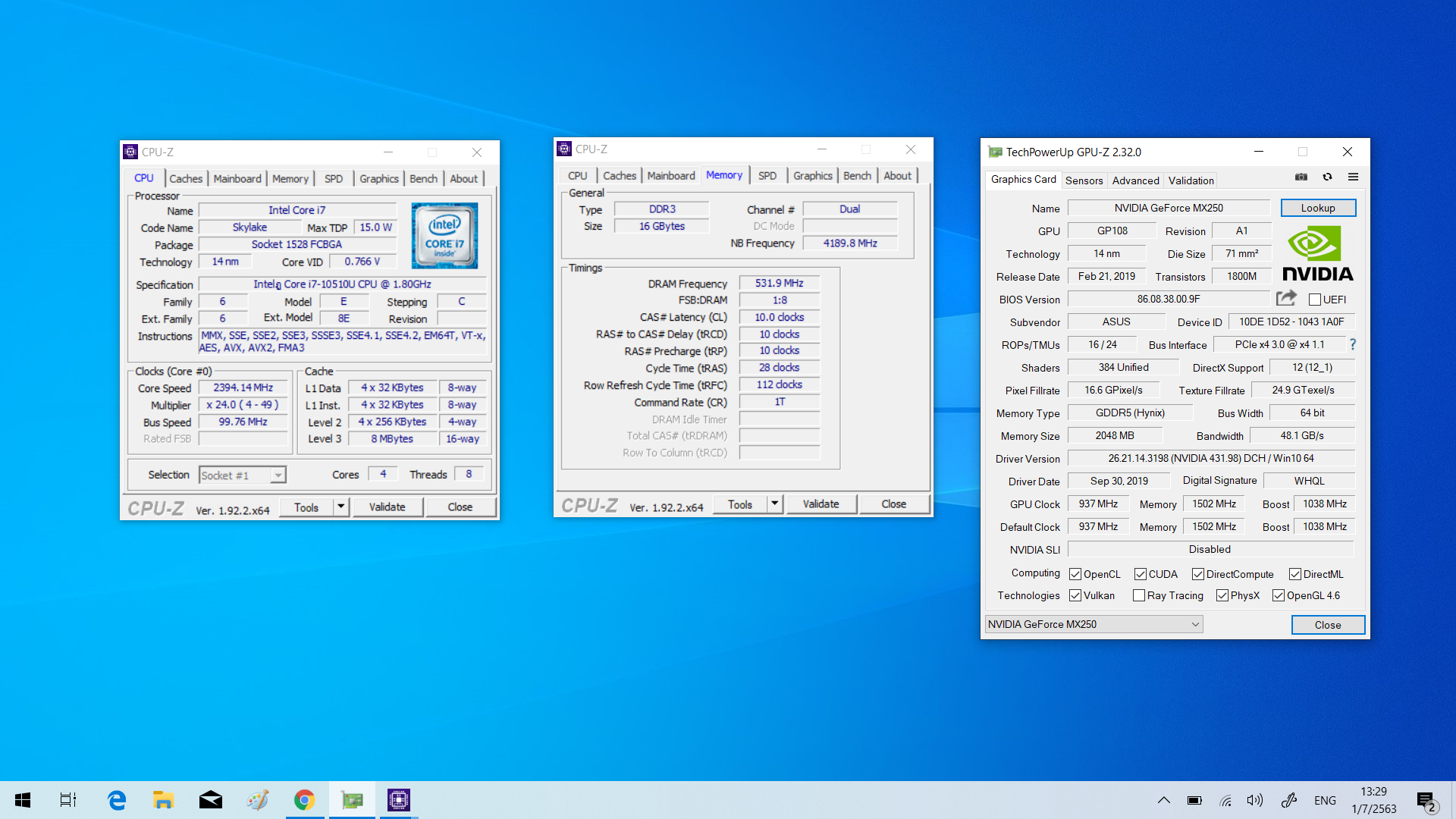Switch to CPU-Z taskbar icon

[398, 800]
